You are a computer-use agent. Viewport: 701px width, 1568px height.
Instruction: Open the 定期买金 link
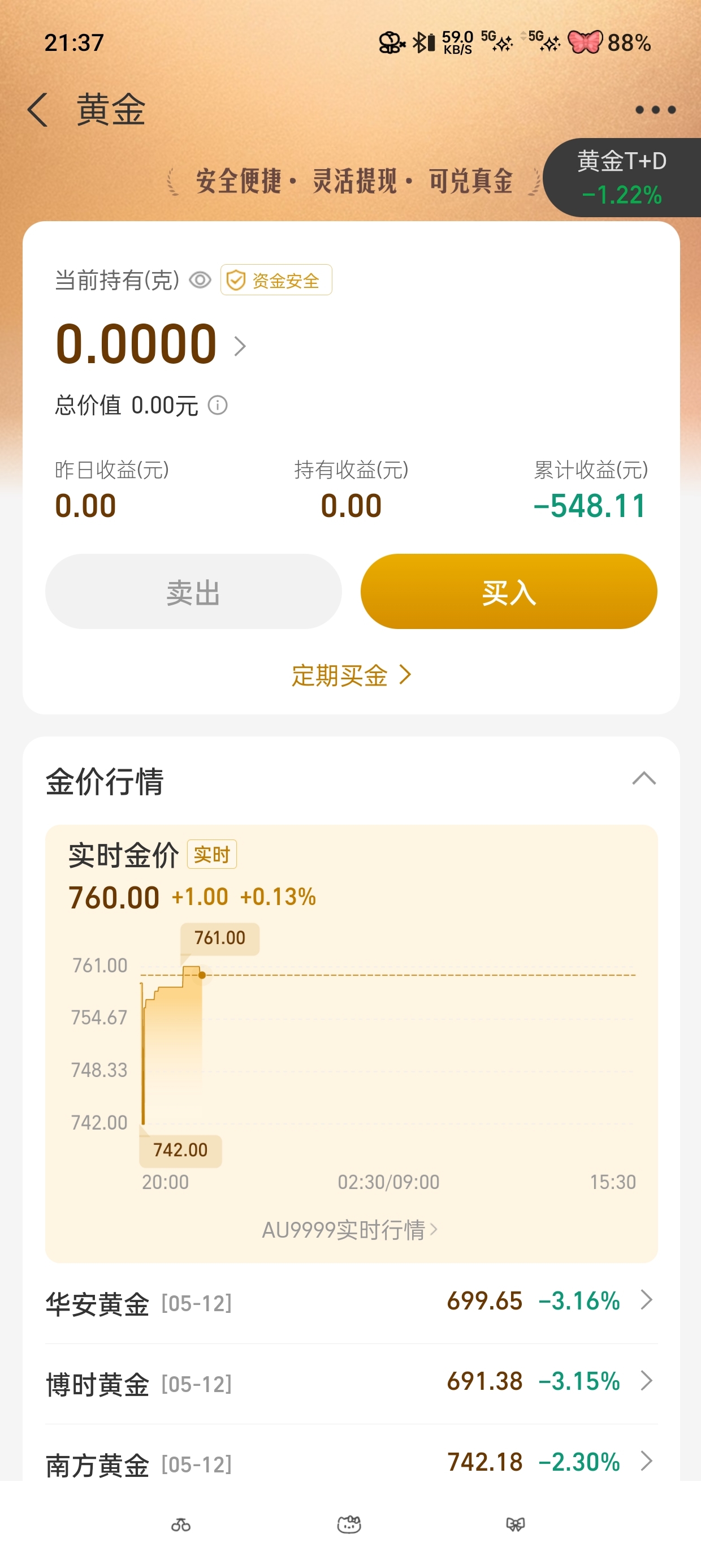point(352,675)
